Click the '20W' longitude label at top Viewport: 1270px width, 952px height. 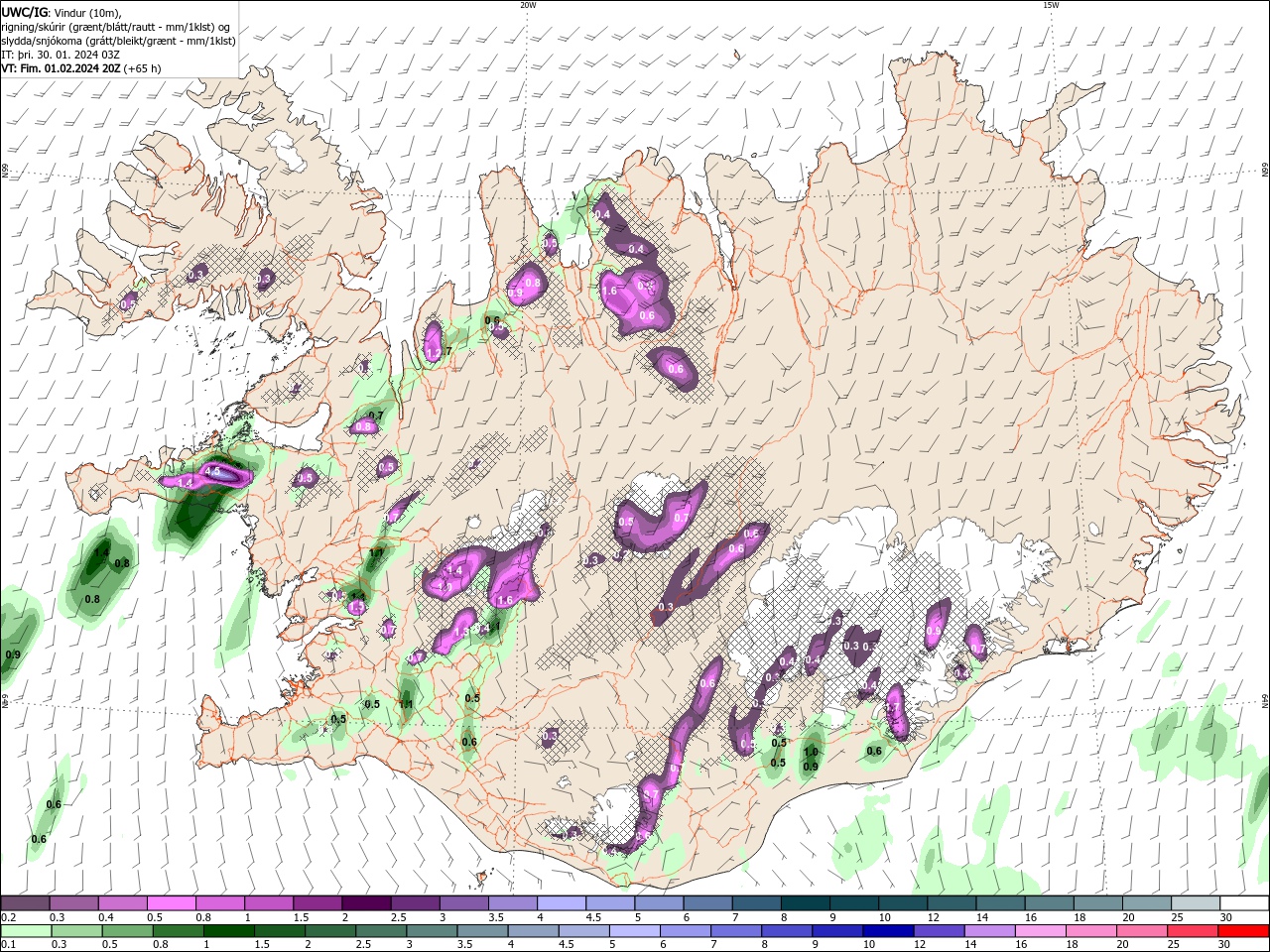click(x=528, y=5)
